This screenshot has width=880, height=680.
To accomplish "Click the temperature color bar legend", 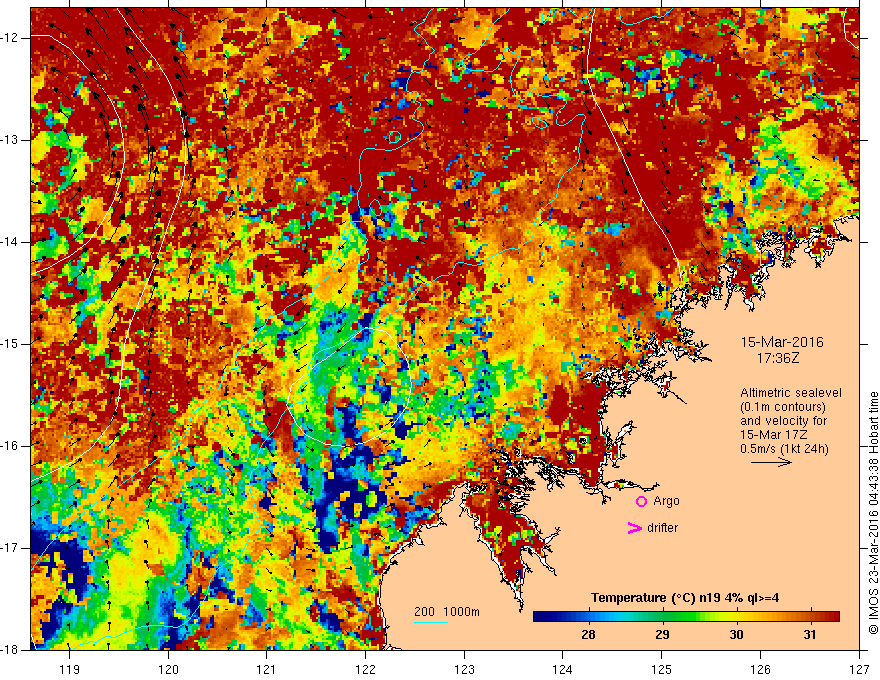I will [686, 616].
